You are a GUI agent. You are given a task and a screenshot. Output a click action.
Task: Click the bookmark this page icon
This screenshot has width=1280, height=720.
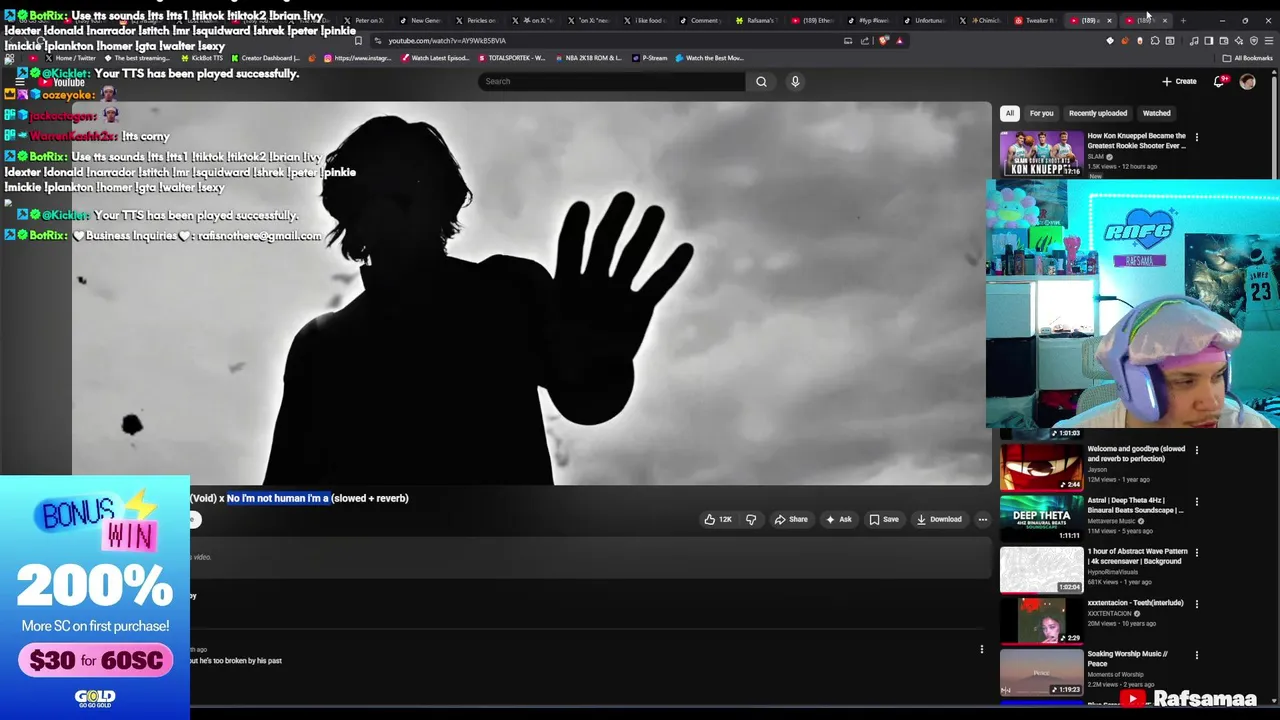coord(358,41)
